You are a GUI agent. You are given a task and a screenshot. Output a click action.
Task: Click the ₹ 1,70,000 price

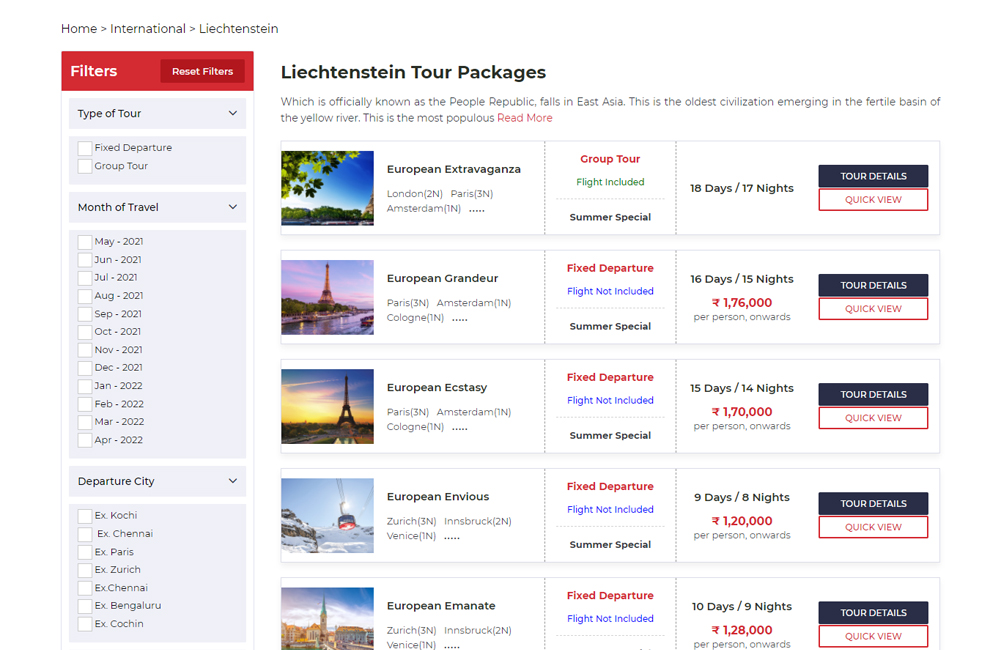tap(742, 411)
